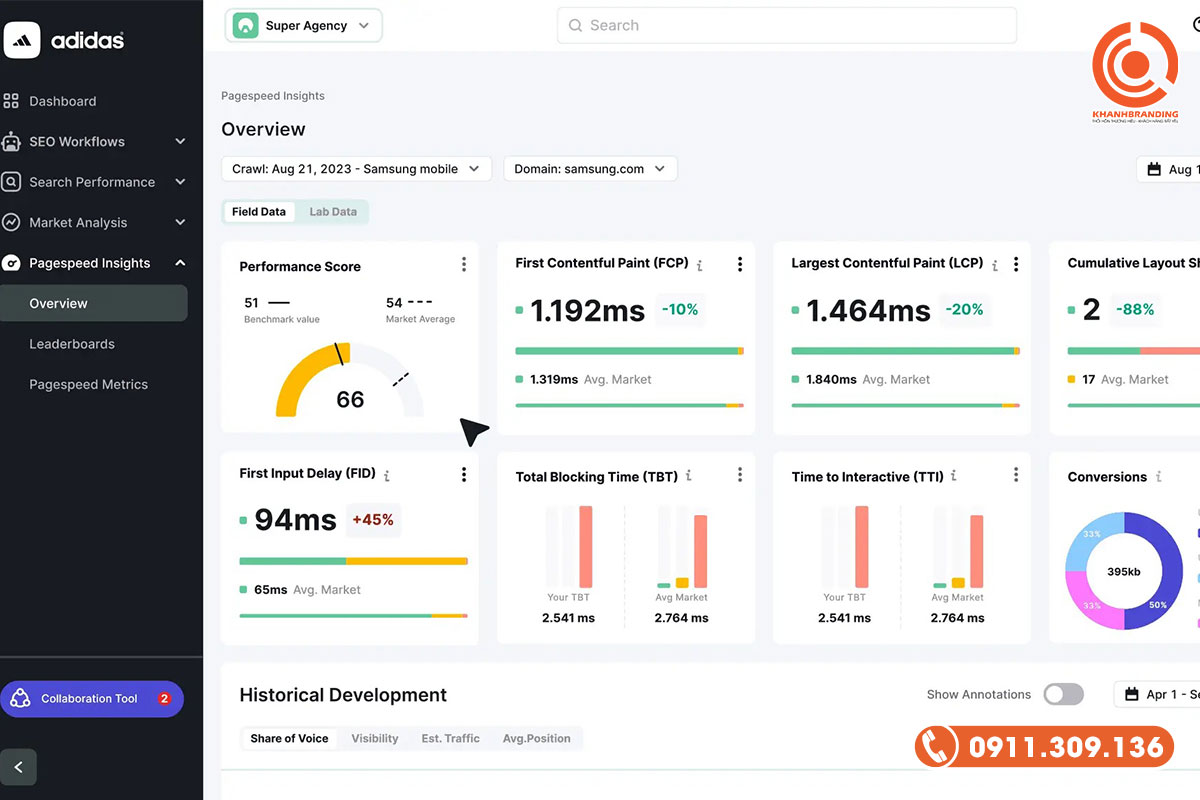The width and height of the screenshot is (1200, 800).
Task: Switch to Lab Data view
Action: click(x=333, y=212)
